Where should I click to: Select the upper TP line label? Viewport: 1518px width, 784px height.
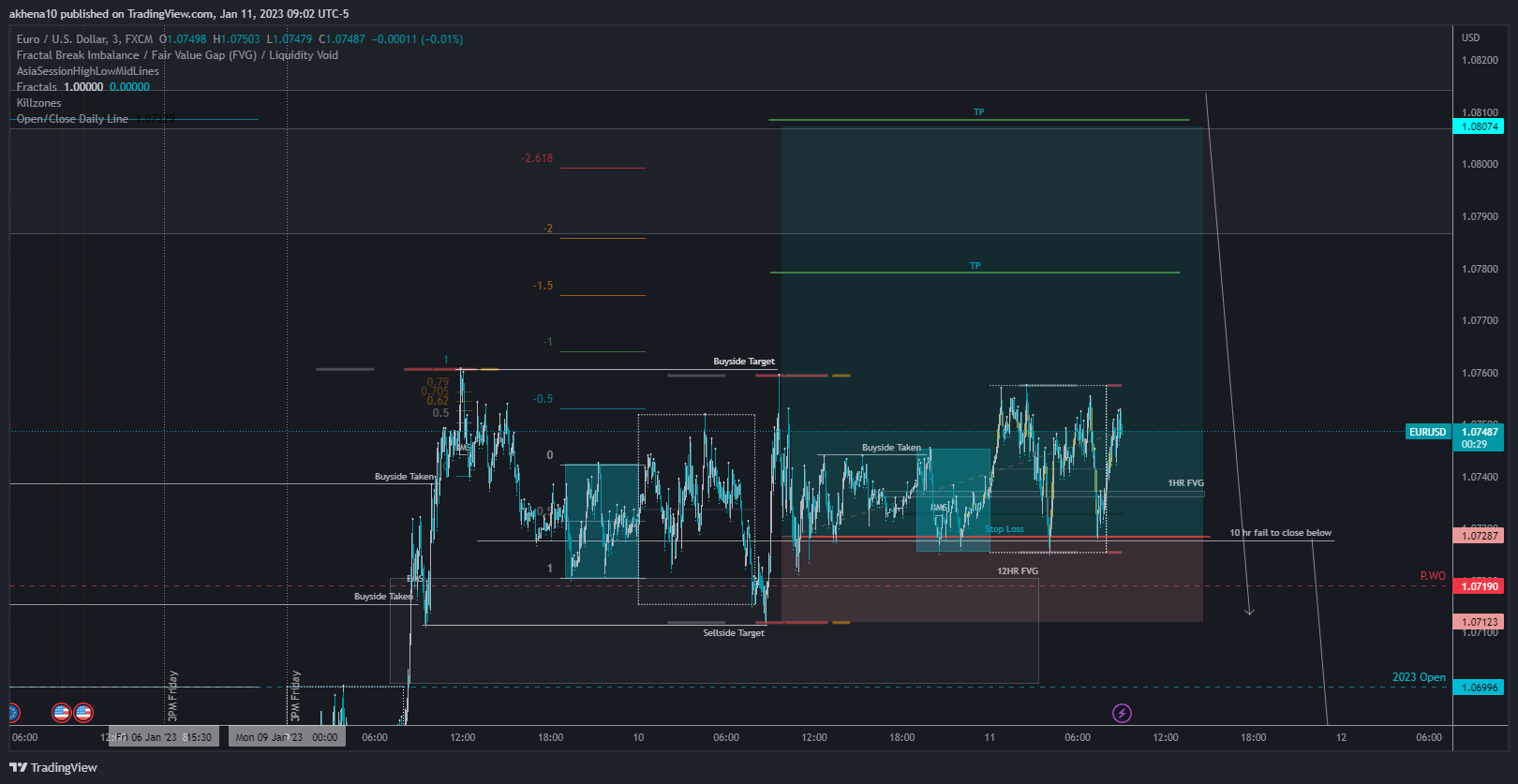979,112
